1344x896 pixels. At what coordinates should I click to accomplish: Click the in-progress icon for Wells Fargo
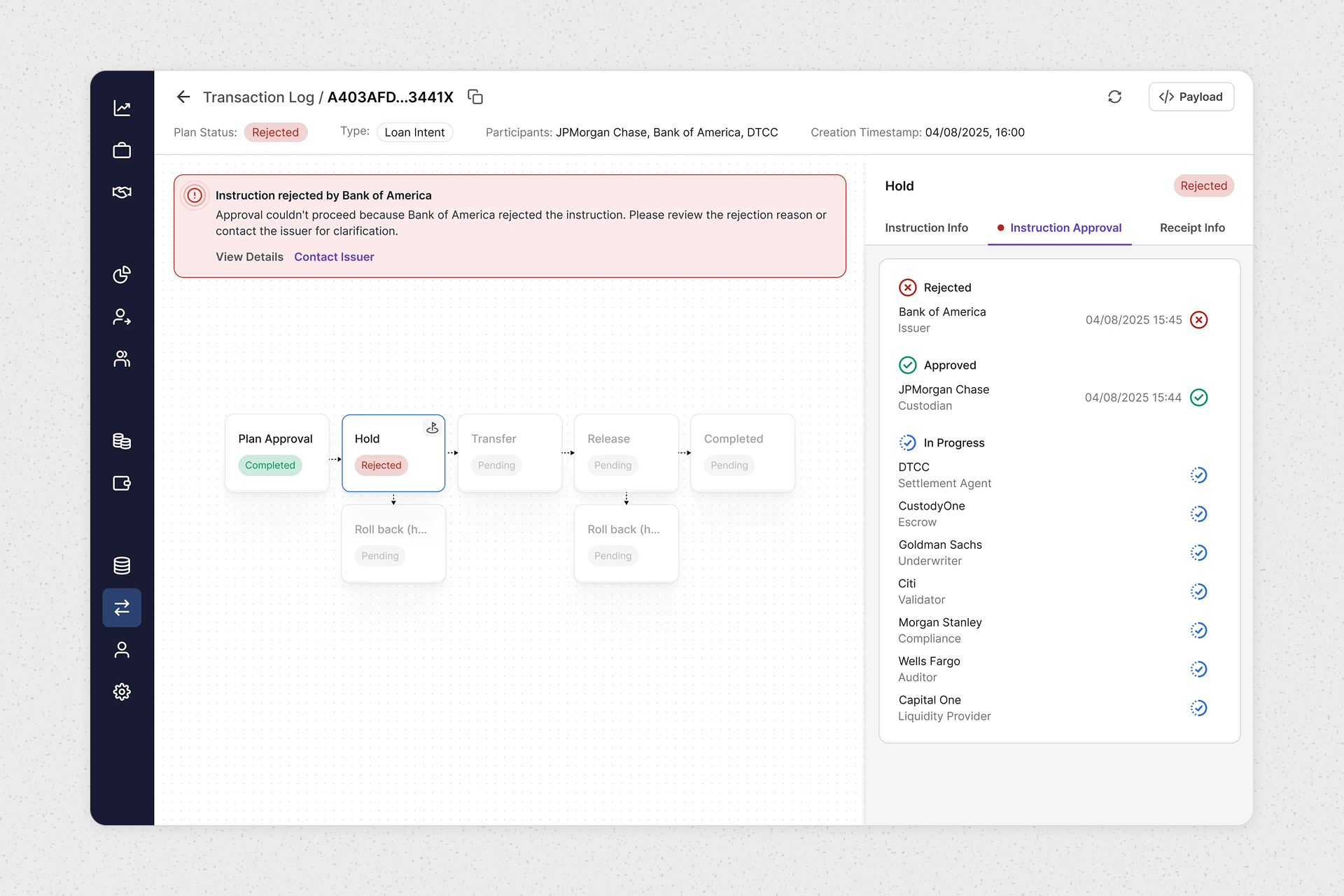pos(1199,669)
